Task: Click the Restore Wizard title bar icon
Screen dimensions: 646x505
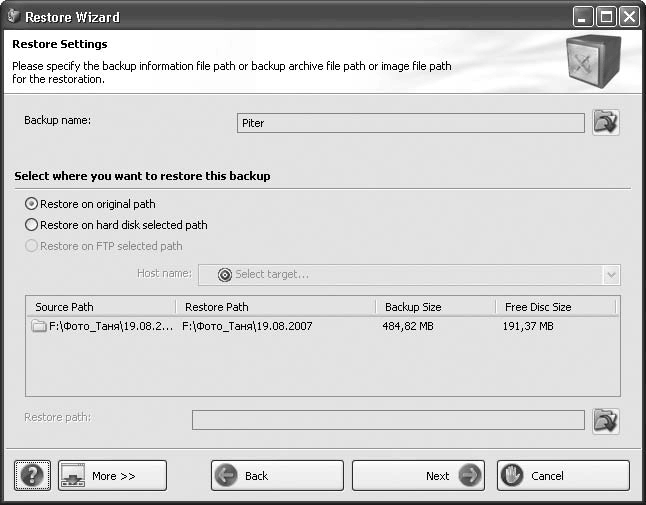Action: pyautogui.click(x=13, y=17)
